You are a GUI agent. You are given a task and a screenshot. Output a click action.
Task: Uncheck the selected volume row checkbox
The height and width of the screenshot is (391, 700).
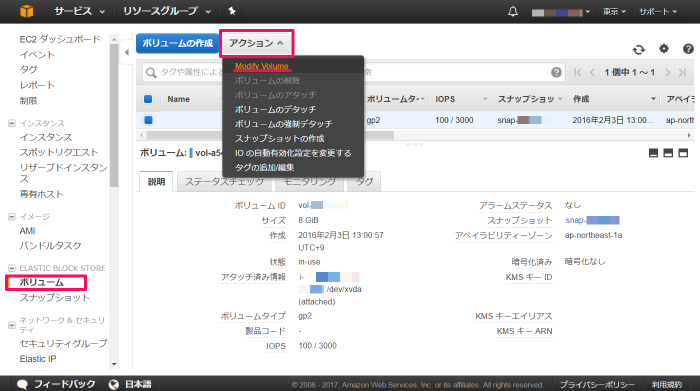pos(149,120)
